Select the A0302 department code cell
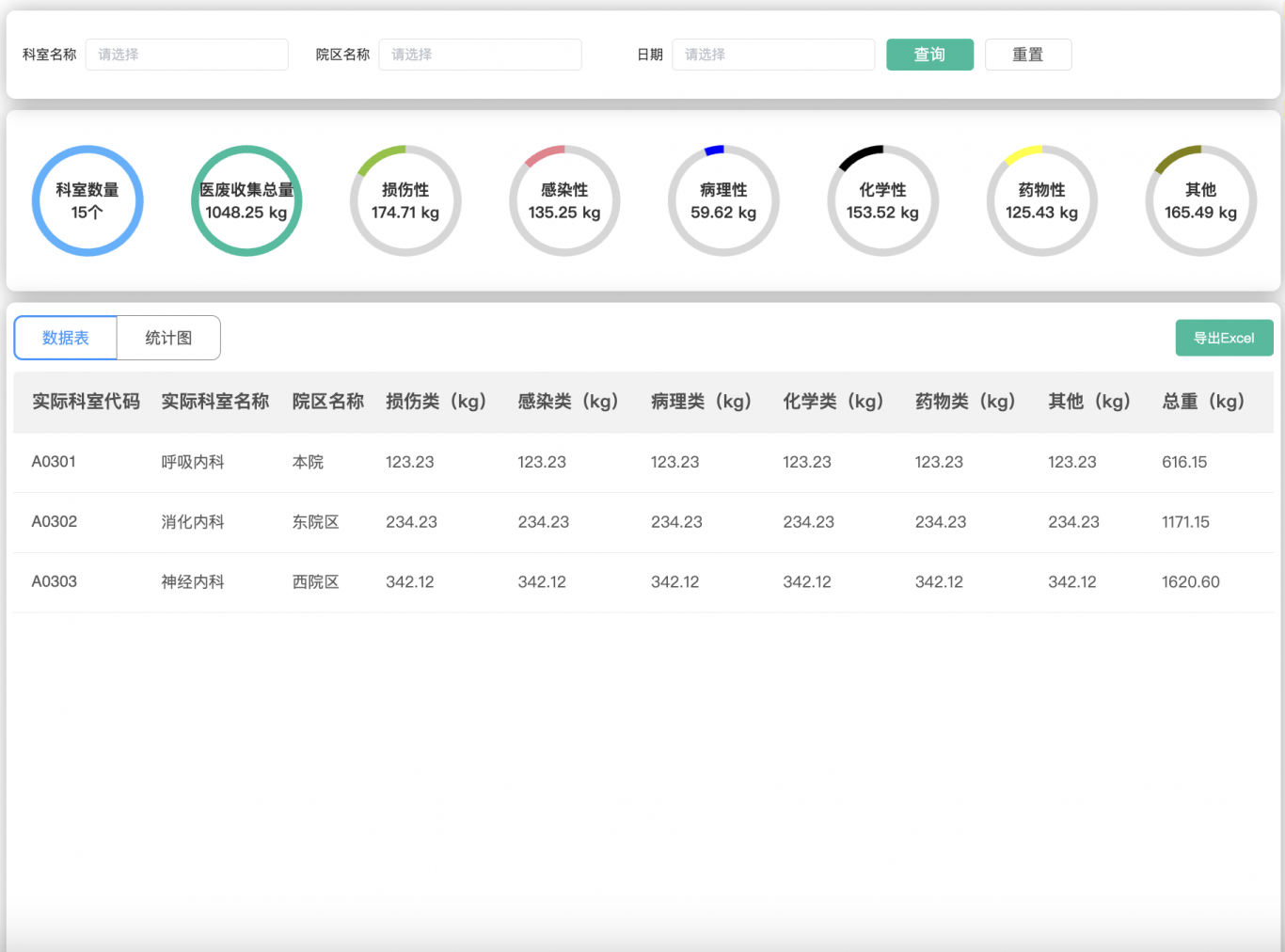 pos(55,522)
